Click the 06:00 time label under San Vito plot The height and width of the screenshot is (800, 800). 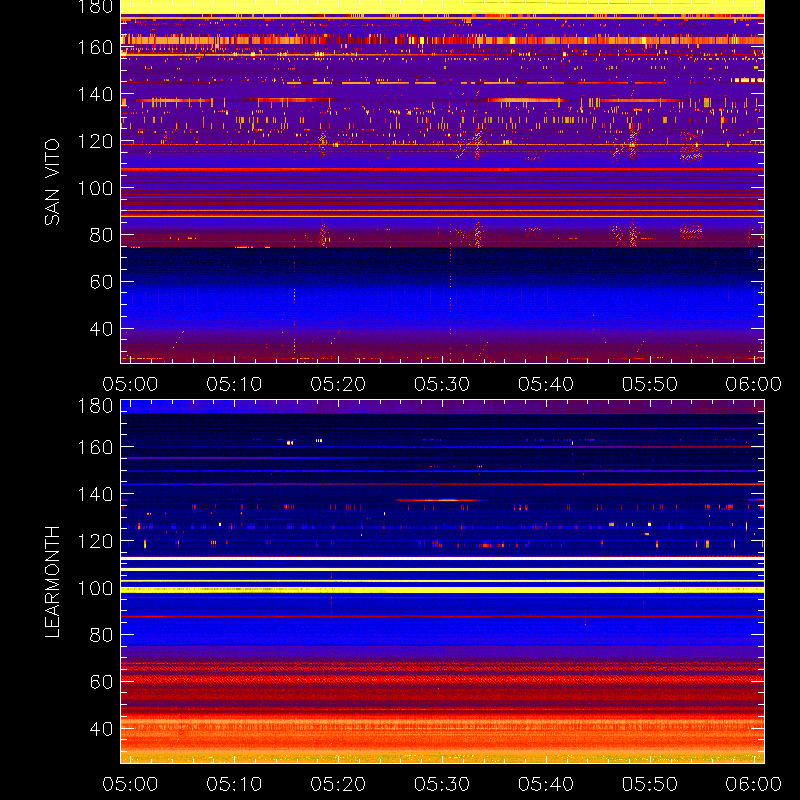pos(754,384)
